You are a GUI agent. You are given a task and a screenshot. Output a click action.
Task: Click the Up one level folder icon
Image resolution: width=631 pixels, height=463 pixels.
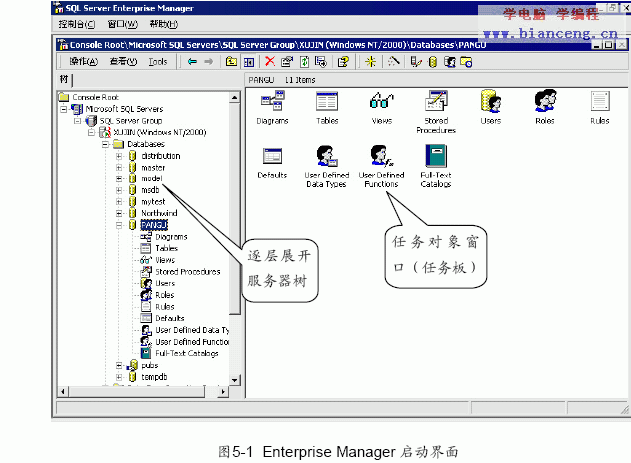[x=231, y=62]
